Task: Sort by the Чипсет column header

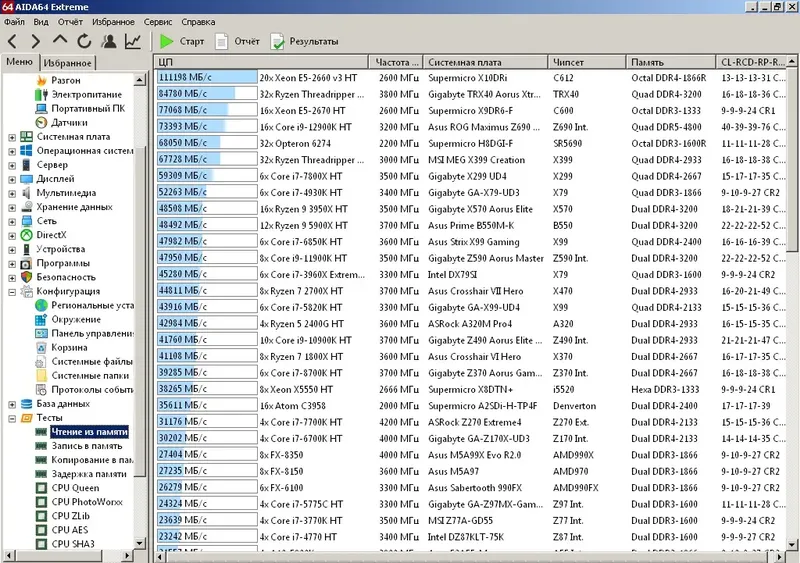Action: click(587, 62)
